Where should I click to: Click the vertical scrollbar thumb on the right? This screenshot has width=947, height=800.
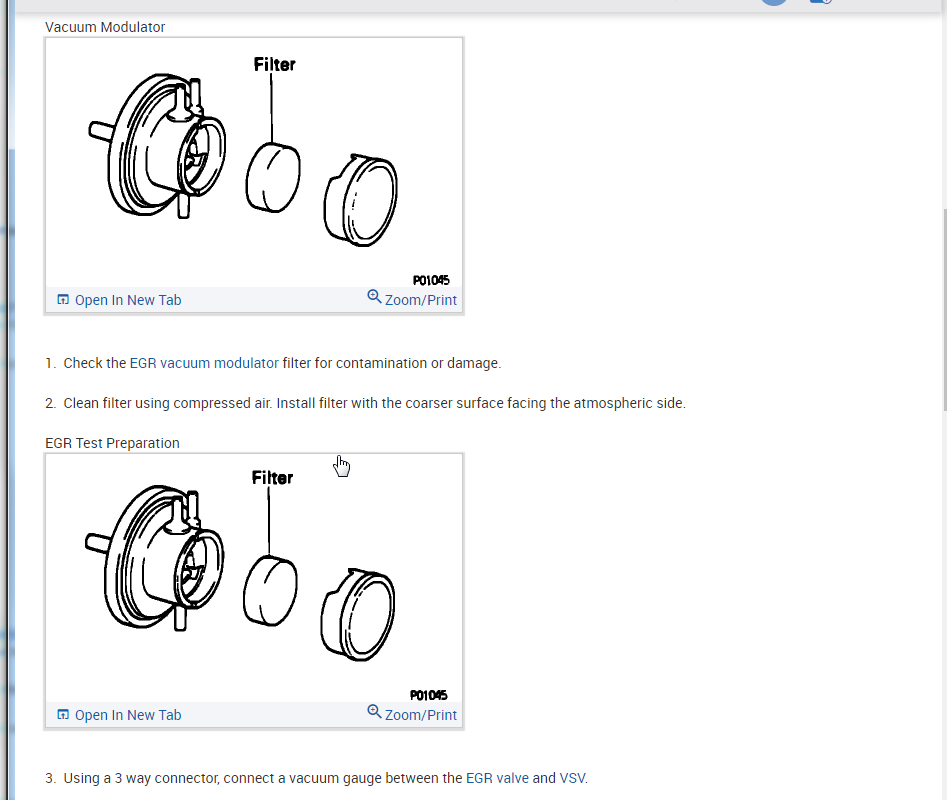point(944,309)
